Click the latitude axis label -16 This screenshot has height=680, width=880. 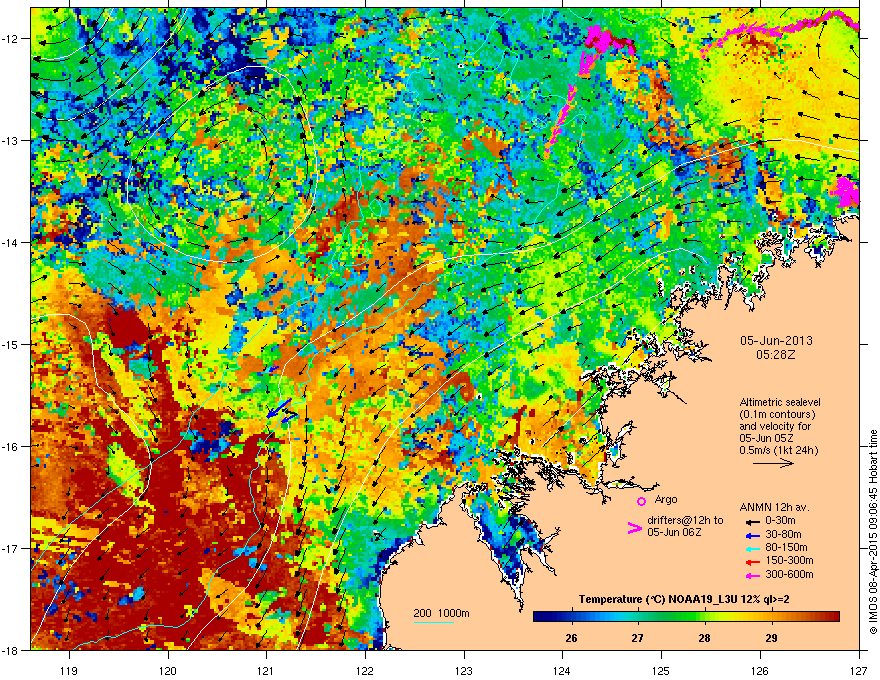point(11,447)
